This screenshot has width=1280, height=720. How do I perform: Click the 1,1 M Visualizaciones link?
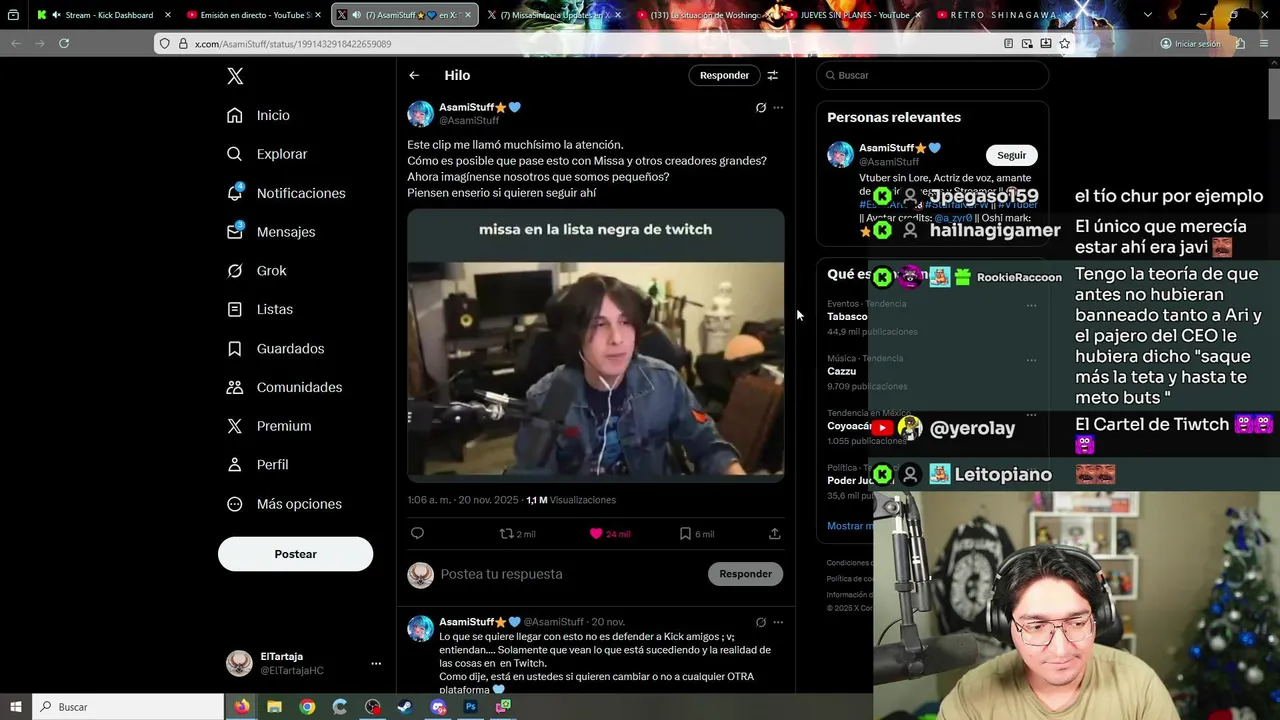pyautogui.click(x=571, y=500)
